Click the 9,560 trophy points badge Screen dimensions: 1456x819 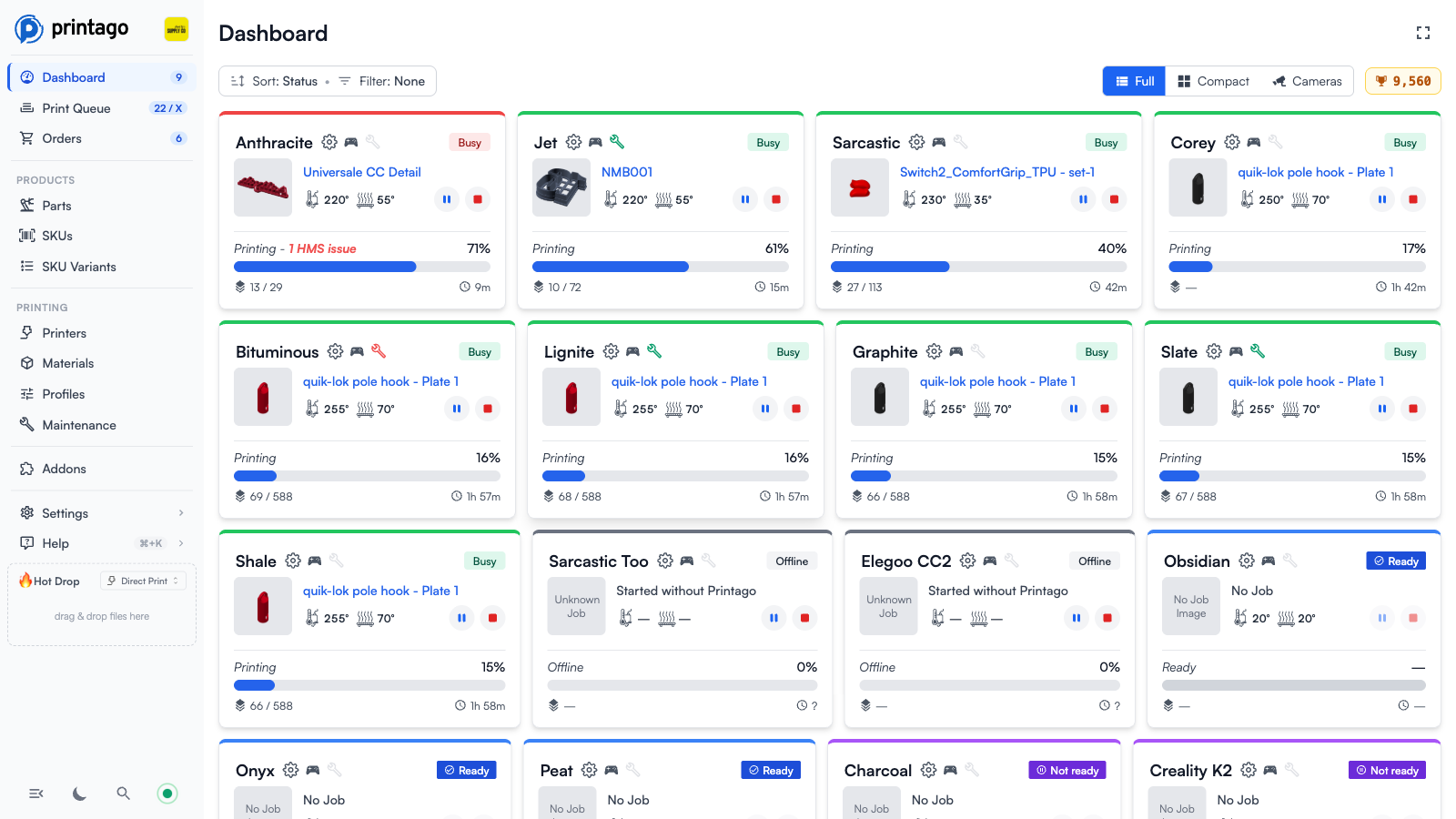pos(1403,81)
